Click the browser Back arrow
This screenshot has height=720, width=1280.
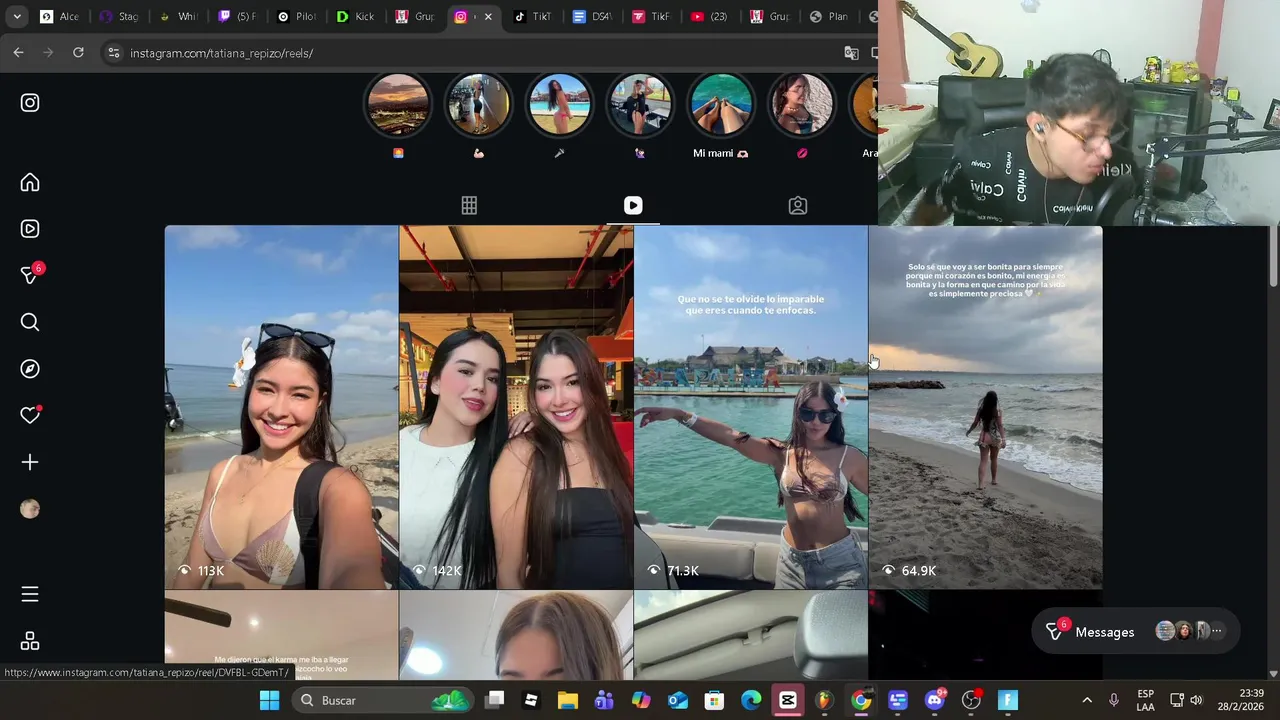pyautogui.click(x=18, y=53)
